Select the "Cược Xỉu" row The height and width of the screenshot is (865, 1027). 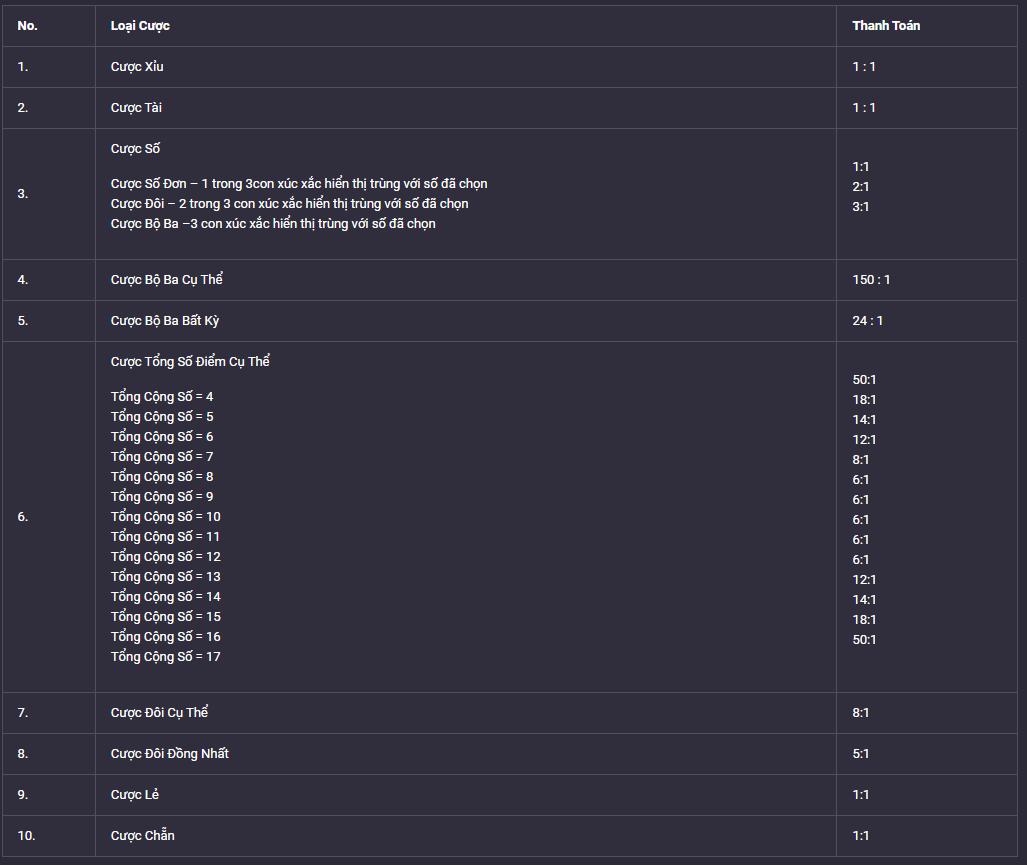pyautogui.click(x=510, y=67)
